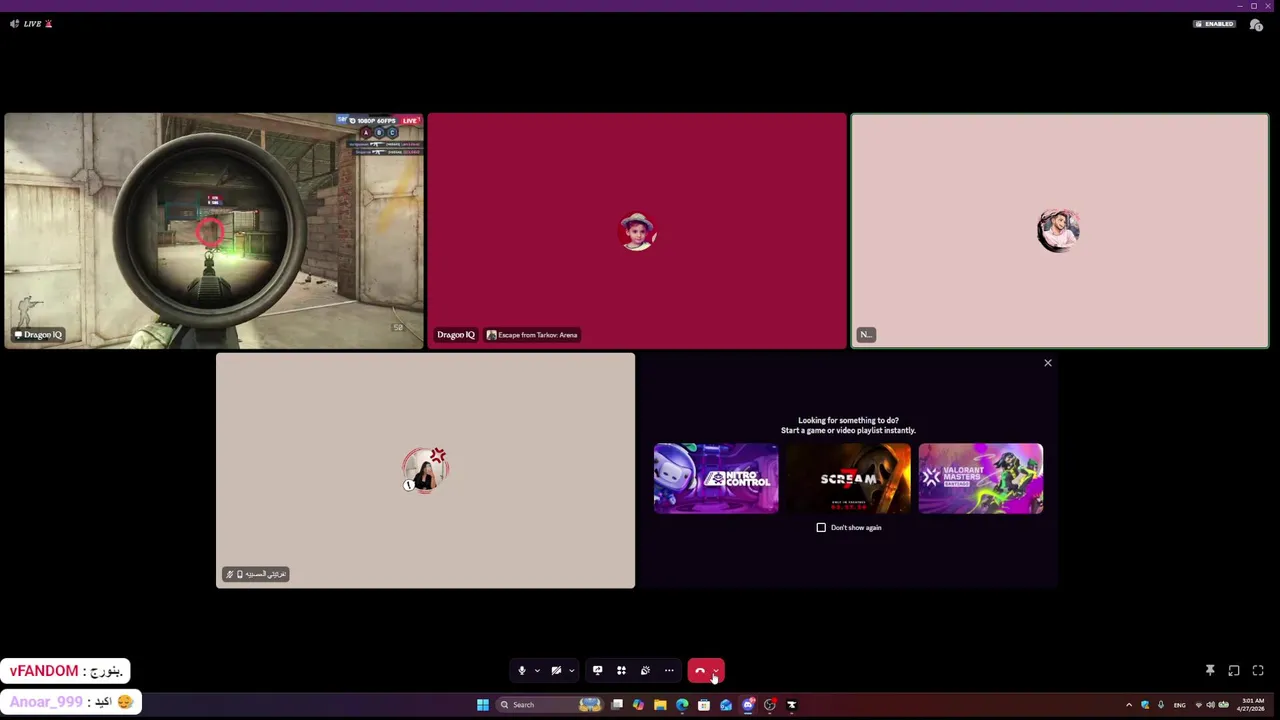Click the microphone in-use tray icon
1280x720 pixels.
pos(1161,705)
